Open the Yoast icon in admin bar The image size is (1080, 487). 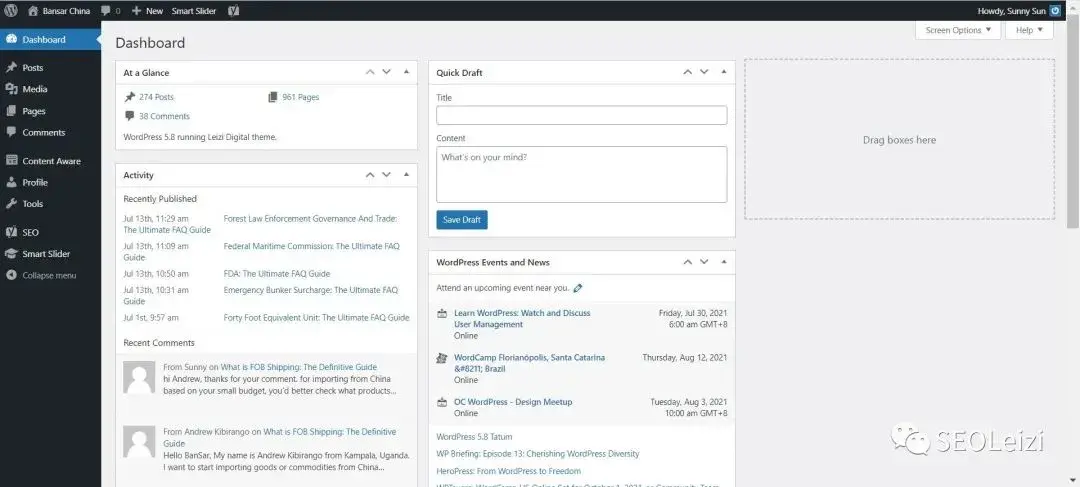click(233, 11)
